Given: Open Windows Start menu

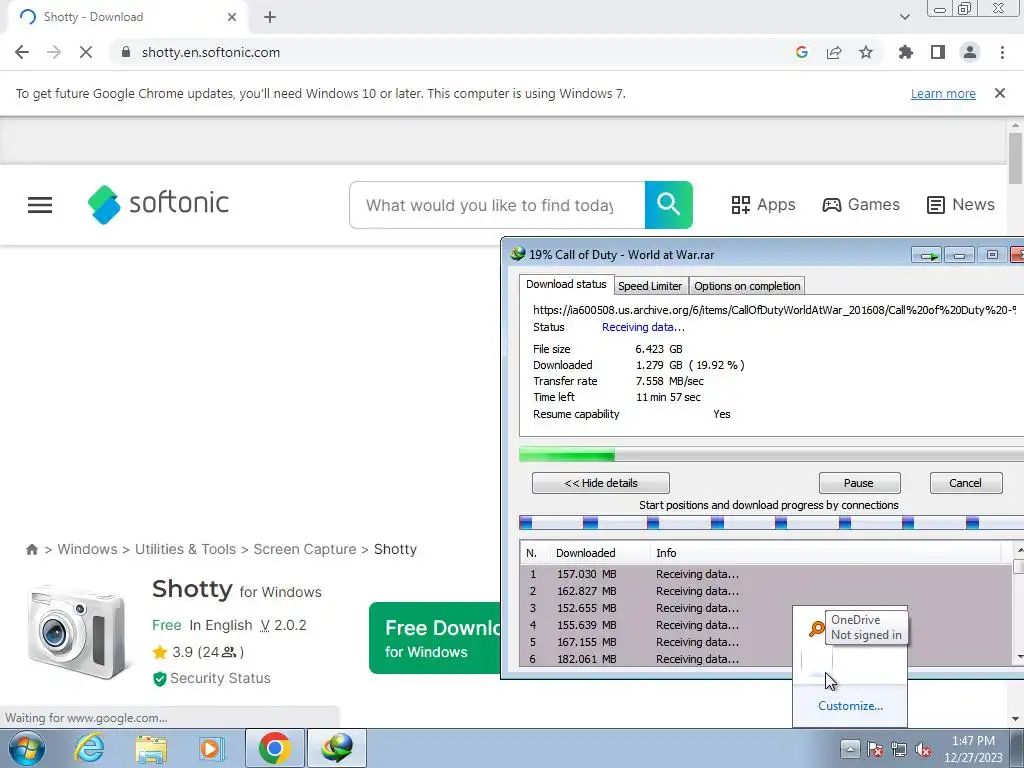Looking at the screenshot, I should point(26,749).
